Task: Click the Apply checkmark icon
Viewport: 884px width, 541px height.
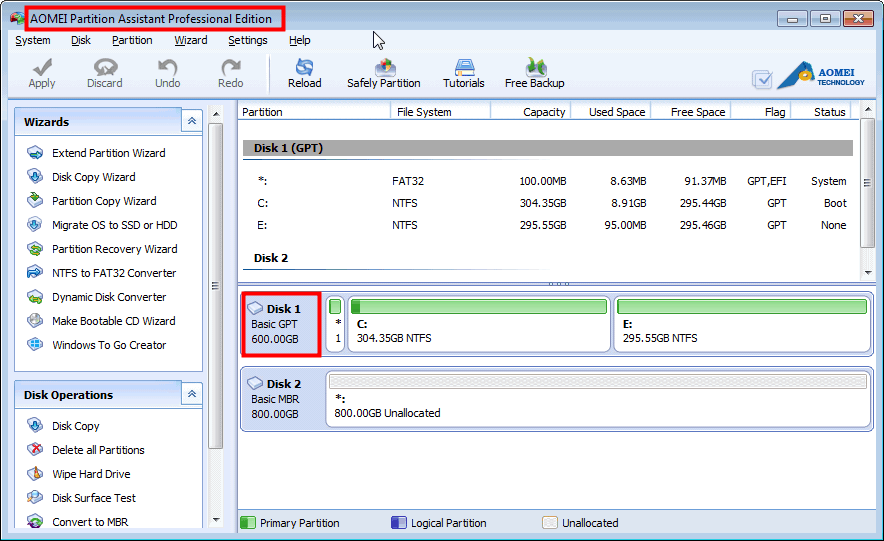Action: pos(42,67)
